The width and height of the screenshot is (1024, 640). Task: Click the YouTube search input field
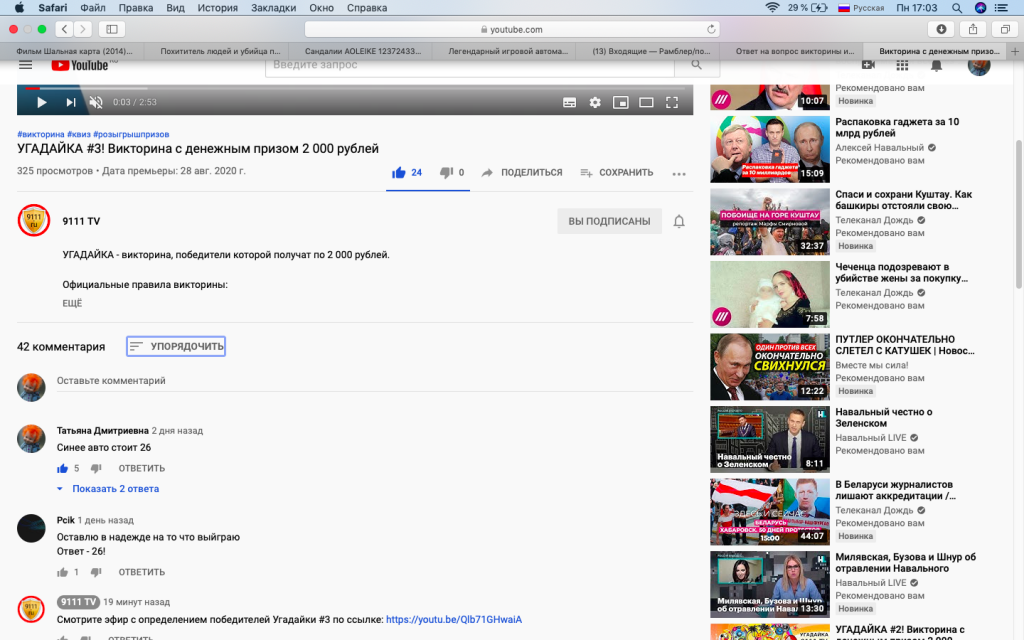[x=470, y=65]
